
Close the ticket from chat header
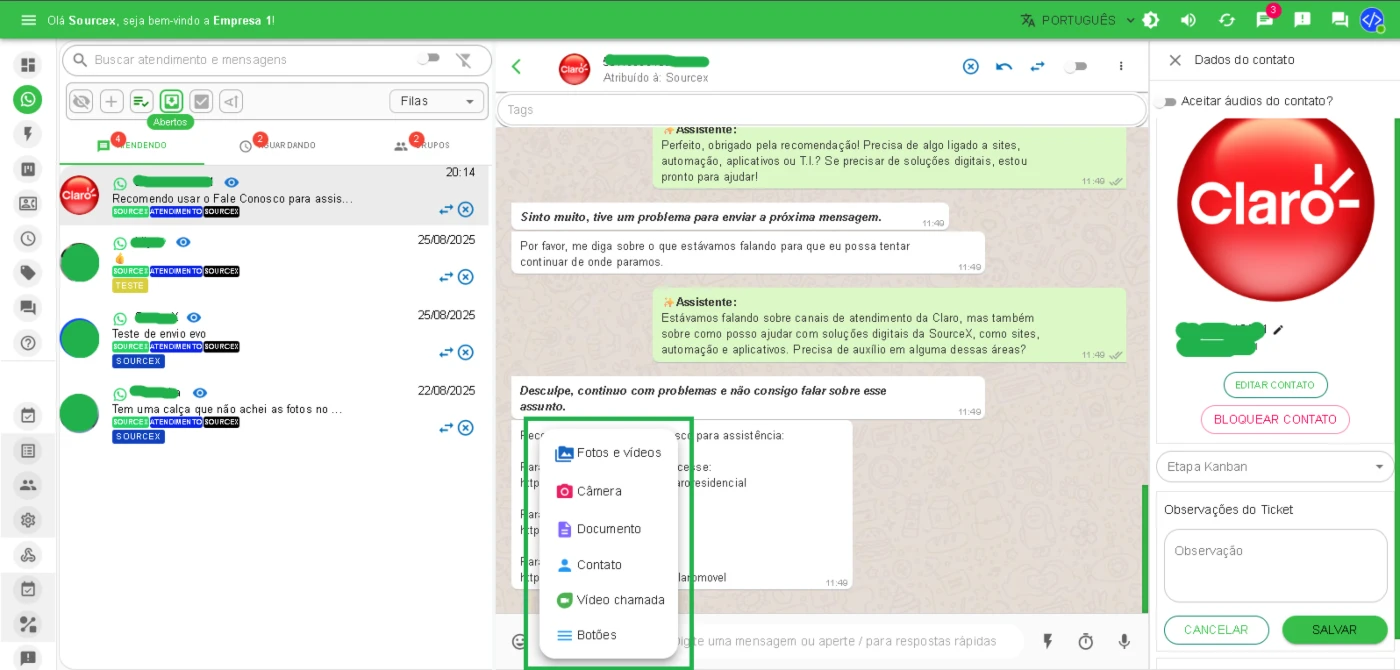coord(970,67)
